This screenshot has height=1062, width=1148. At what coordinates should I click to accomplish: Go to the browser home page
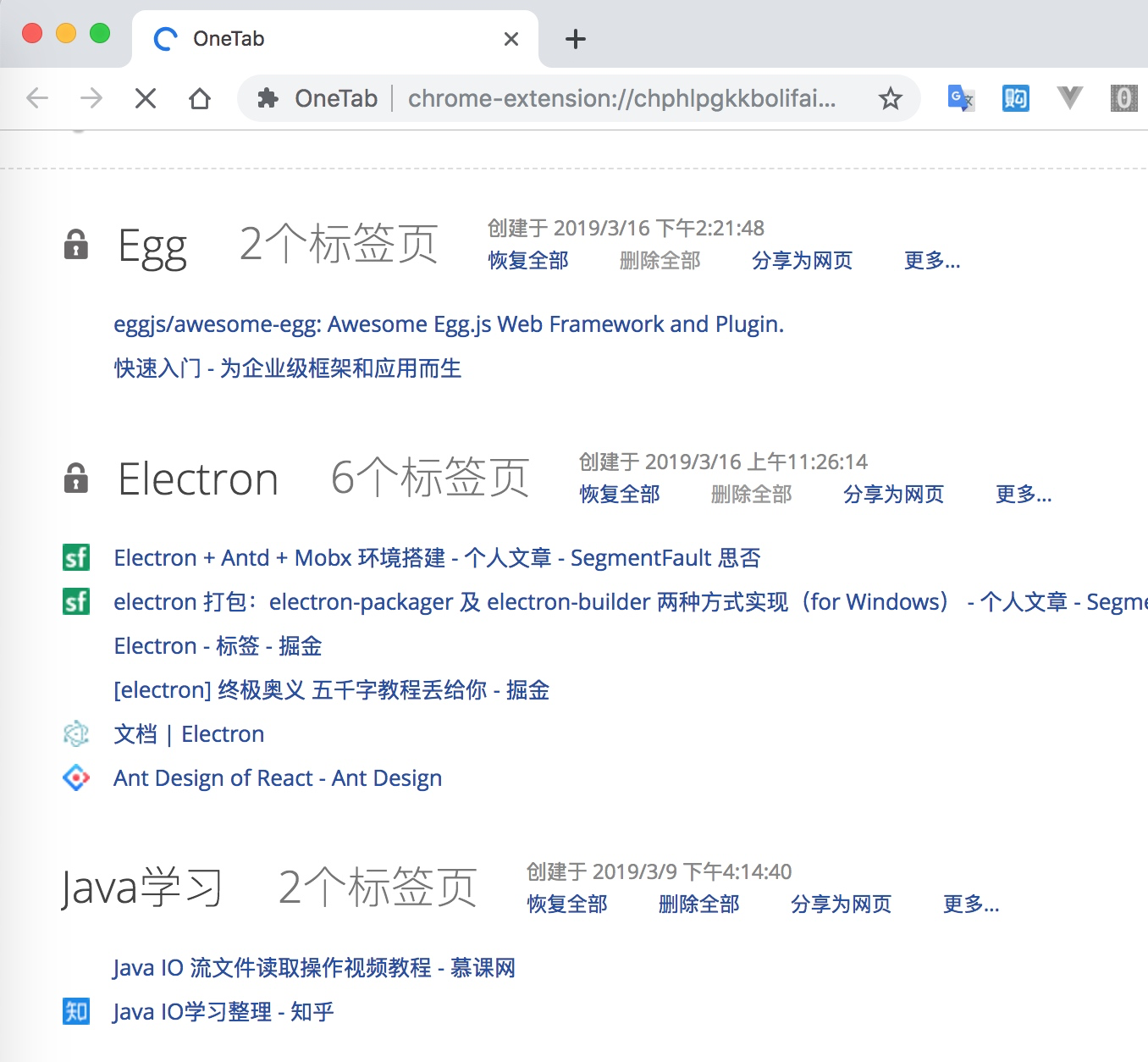pos(200,99)
